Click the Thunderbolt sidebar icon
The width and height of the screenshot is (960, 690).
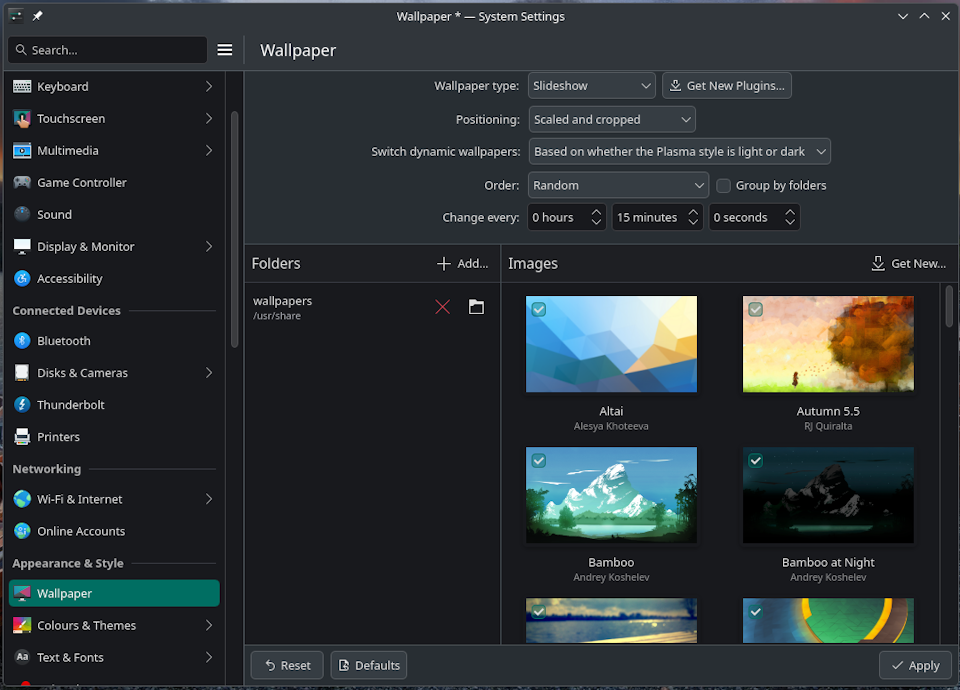[22, 405]
